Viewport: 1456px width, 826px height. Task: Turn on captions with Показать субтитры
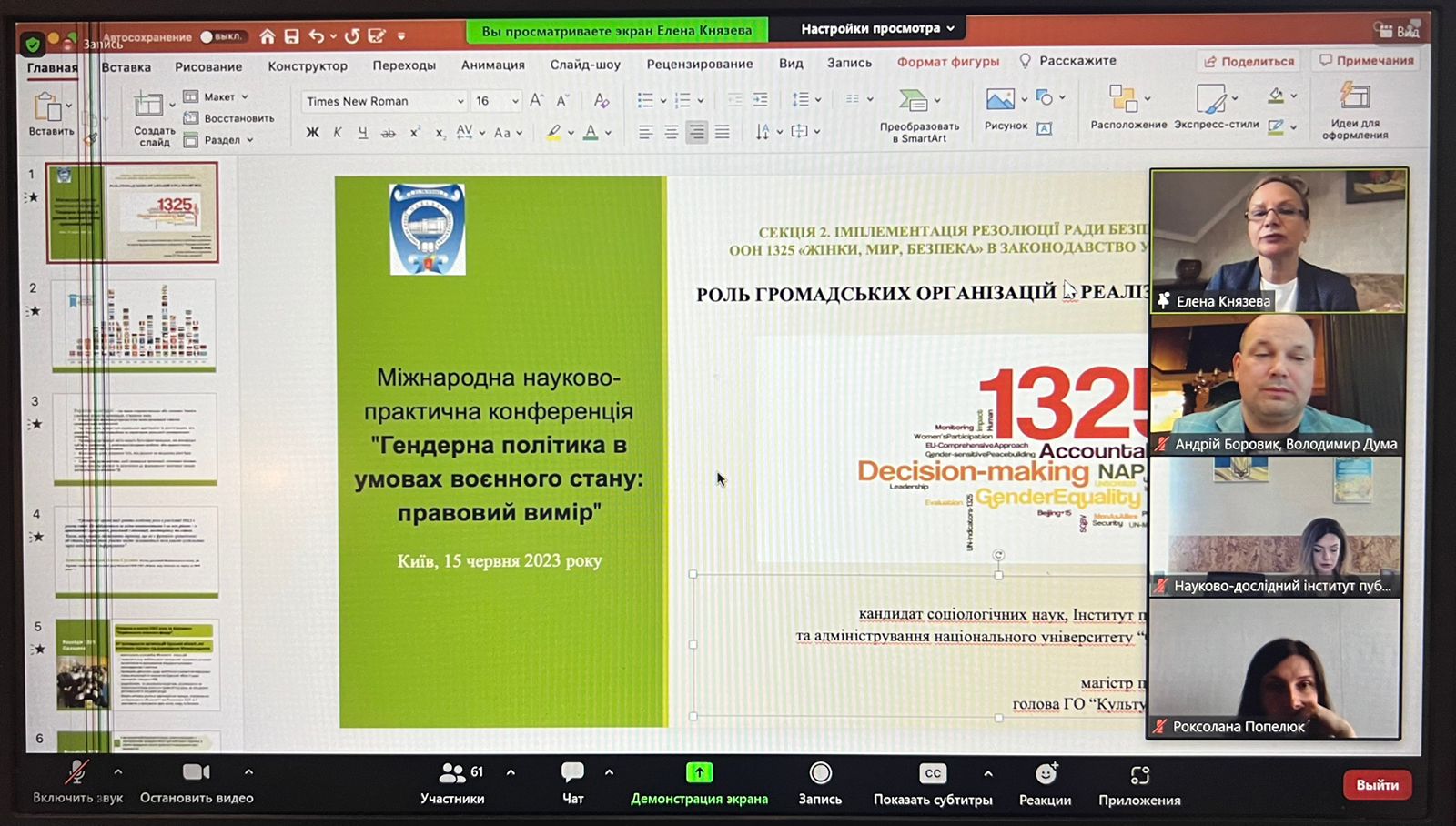(x=933, y=785)
